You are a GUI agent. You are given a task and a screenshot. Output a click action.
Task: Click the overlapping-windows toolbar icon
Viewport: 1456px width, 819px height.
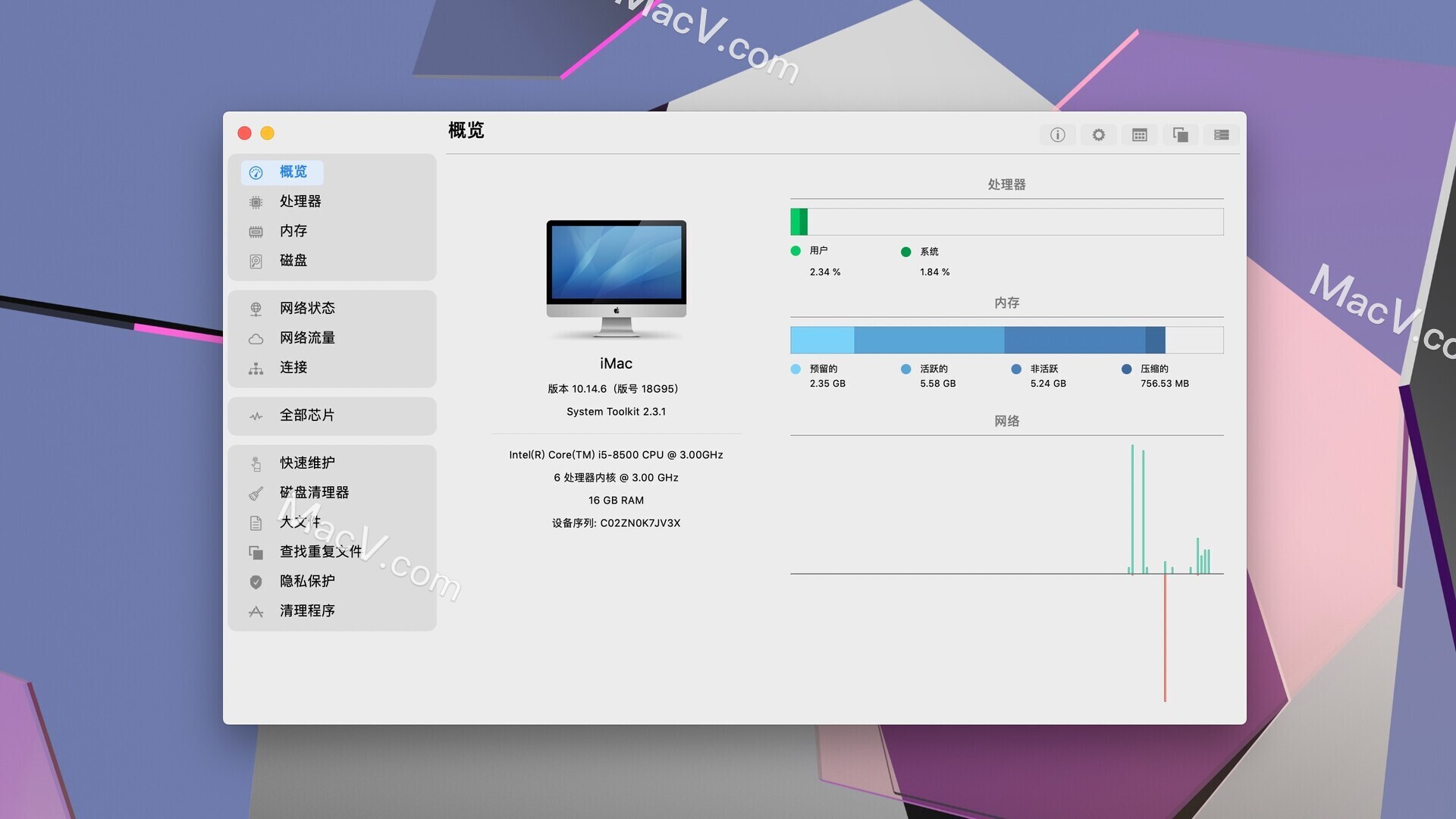pos(1180,134)
